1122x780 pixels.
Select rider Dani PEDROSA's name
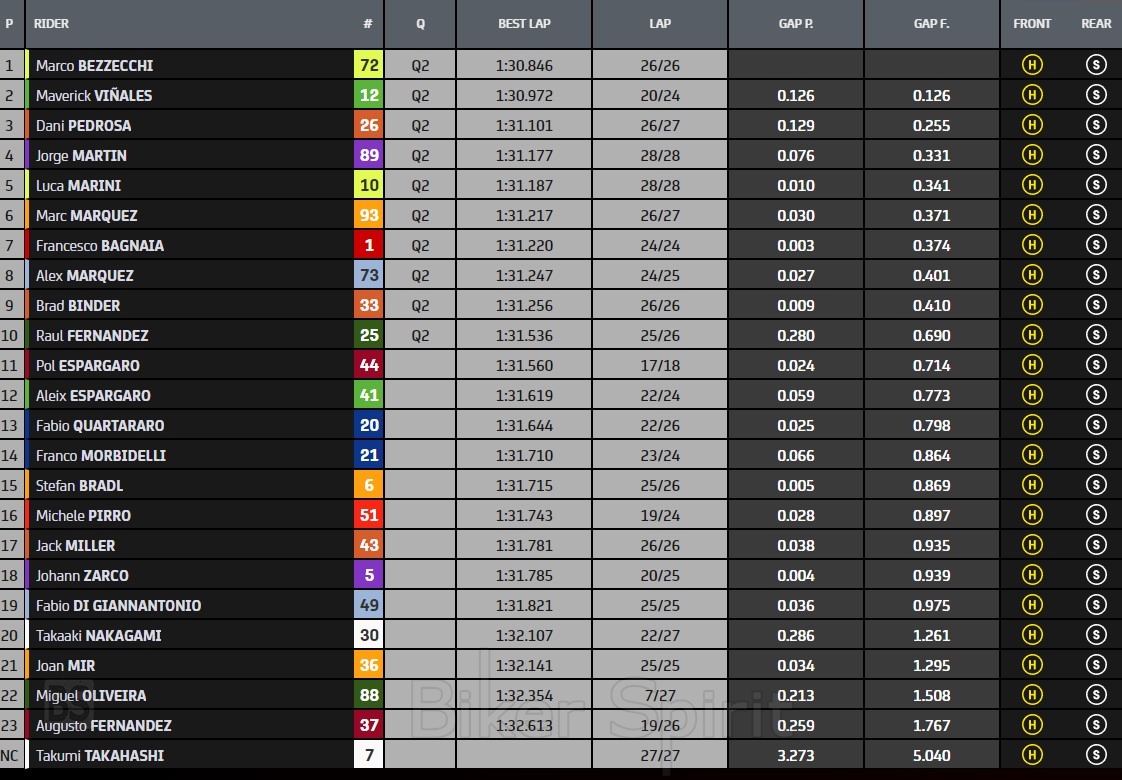point(83,126)
